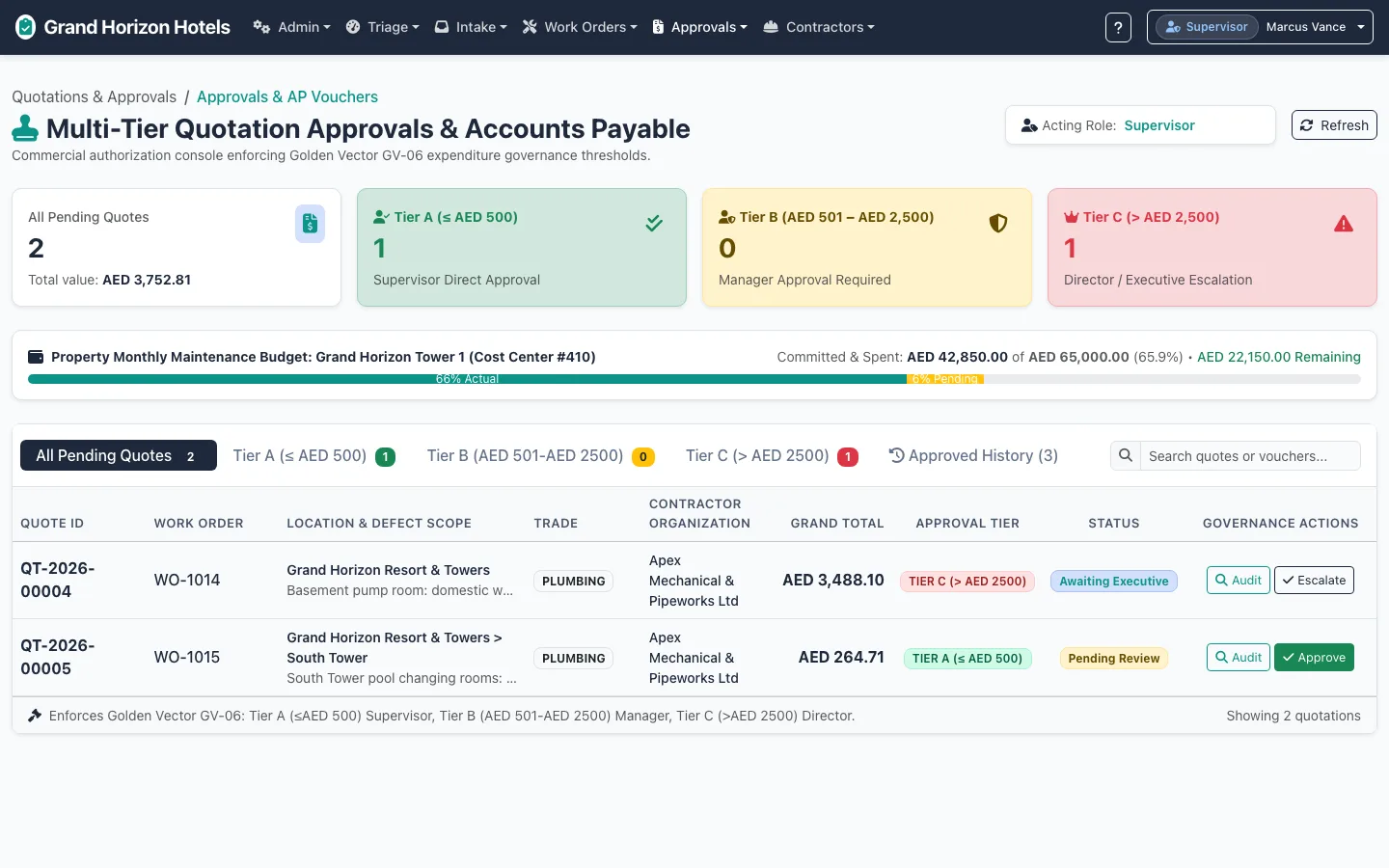The height and width of the screenshot is (868, 1389).
Task: Click the Grand Horizon Hotels logo icon
Action: coord(26,27)
